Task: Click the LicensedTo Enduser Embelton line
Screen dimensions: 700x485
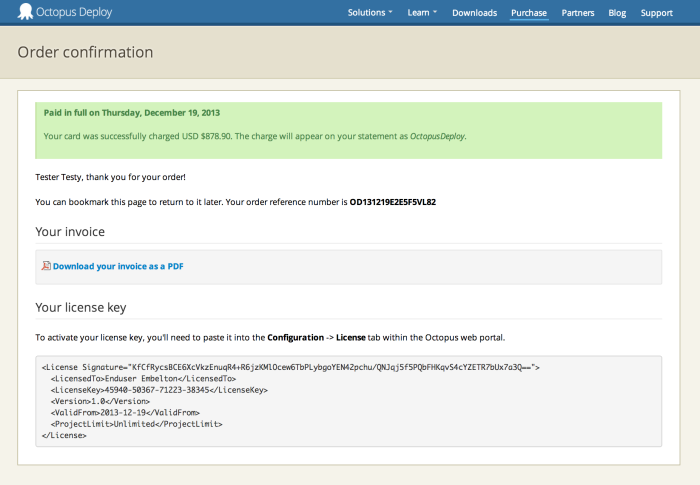Action: click(143, 379)
